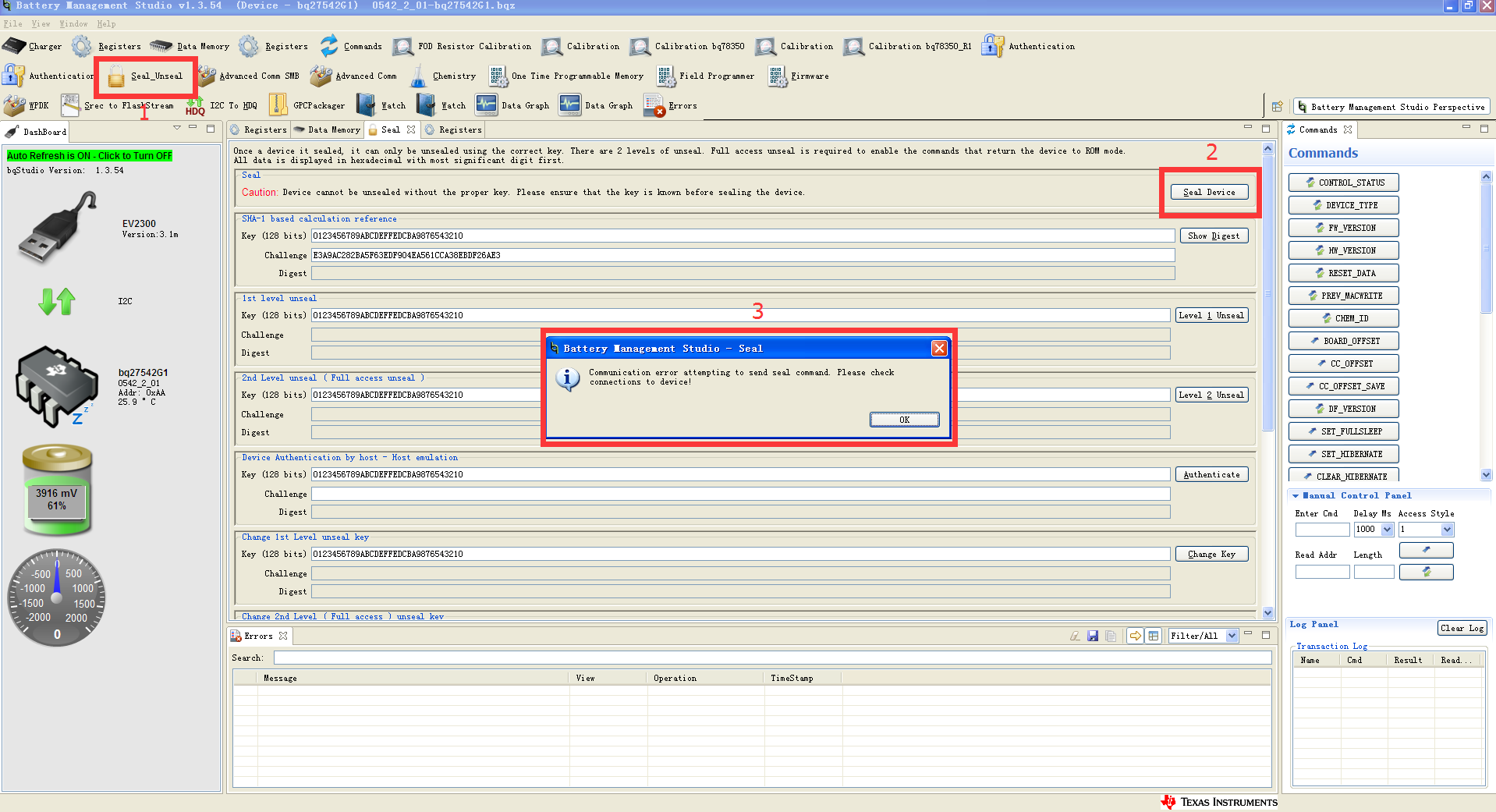Click the table layout icon in Errors panel
This screenshot has height=812, width=1496.
click(1154, 636)
